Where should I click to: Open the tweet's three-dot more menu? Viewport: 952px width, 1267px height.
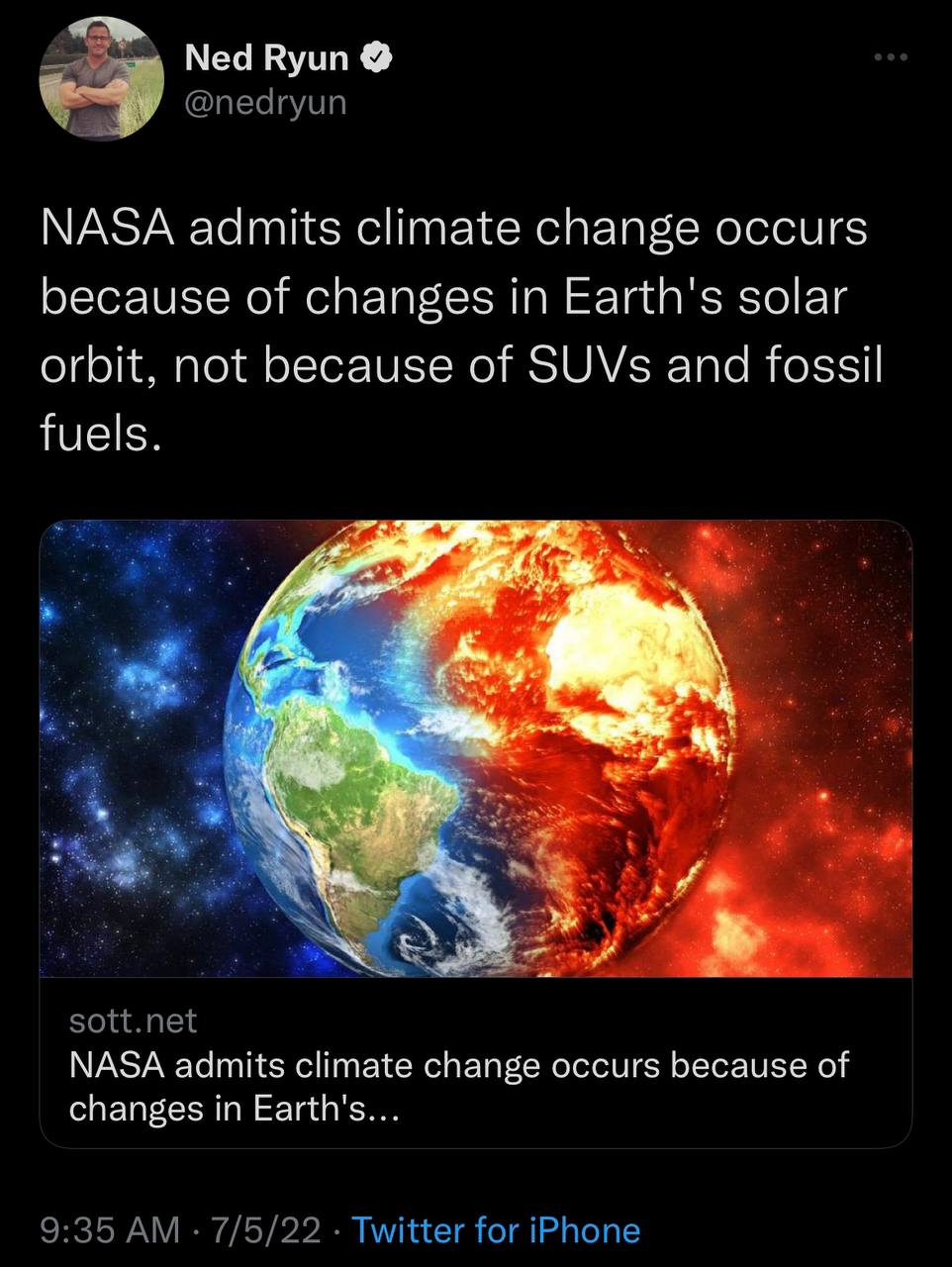click(x=891, y=58)
